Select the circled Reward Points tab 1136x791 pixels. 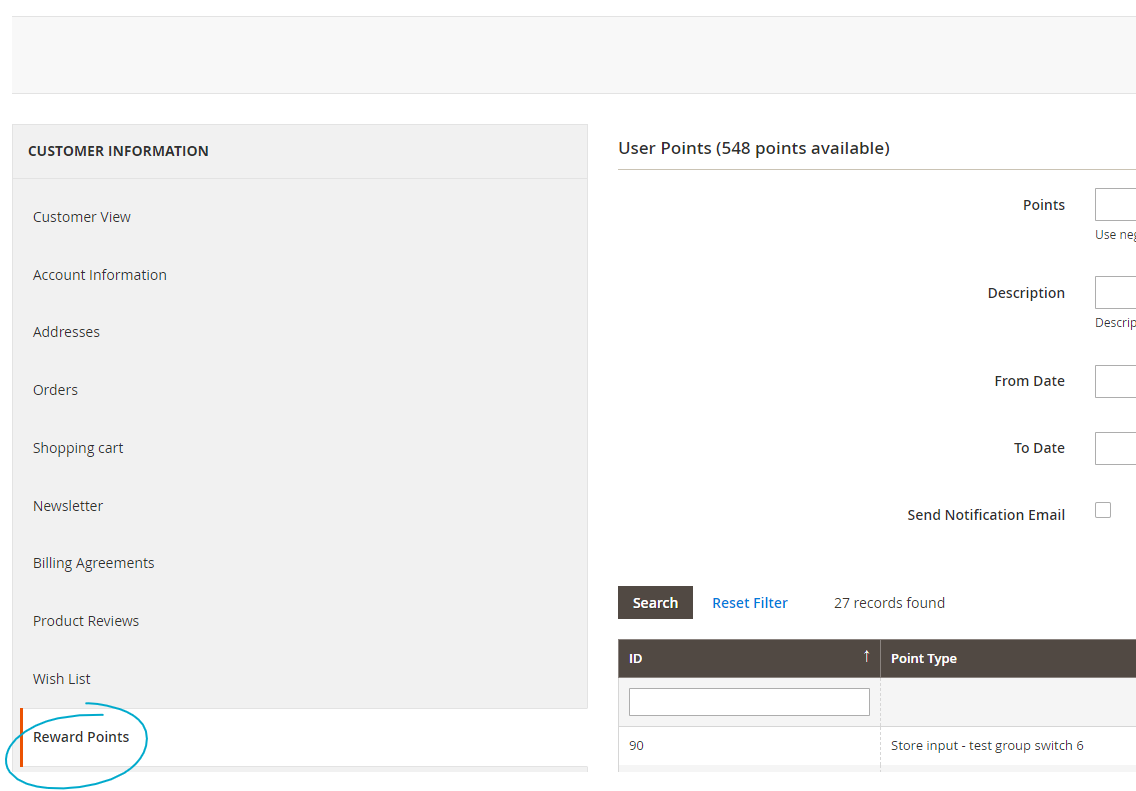click(x=81, y=736)
